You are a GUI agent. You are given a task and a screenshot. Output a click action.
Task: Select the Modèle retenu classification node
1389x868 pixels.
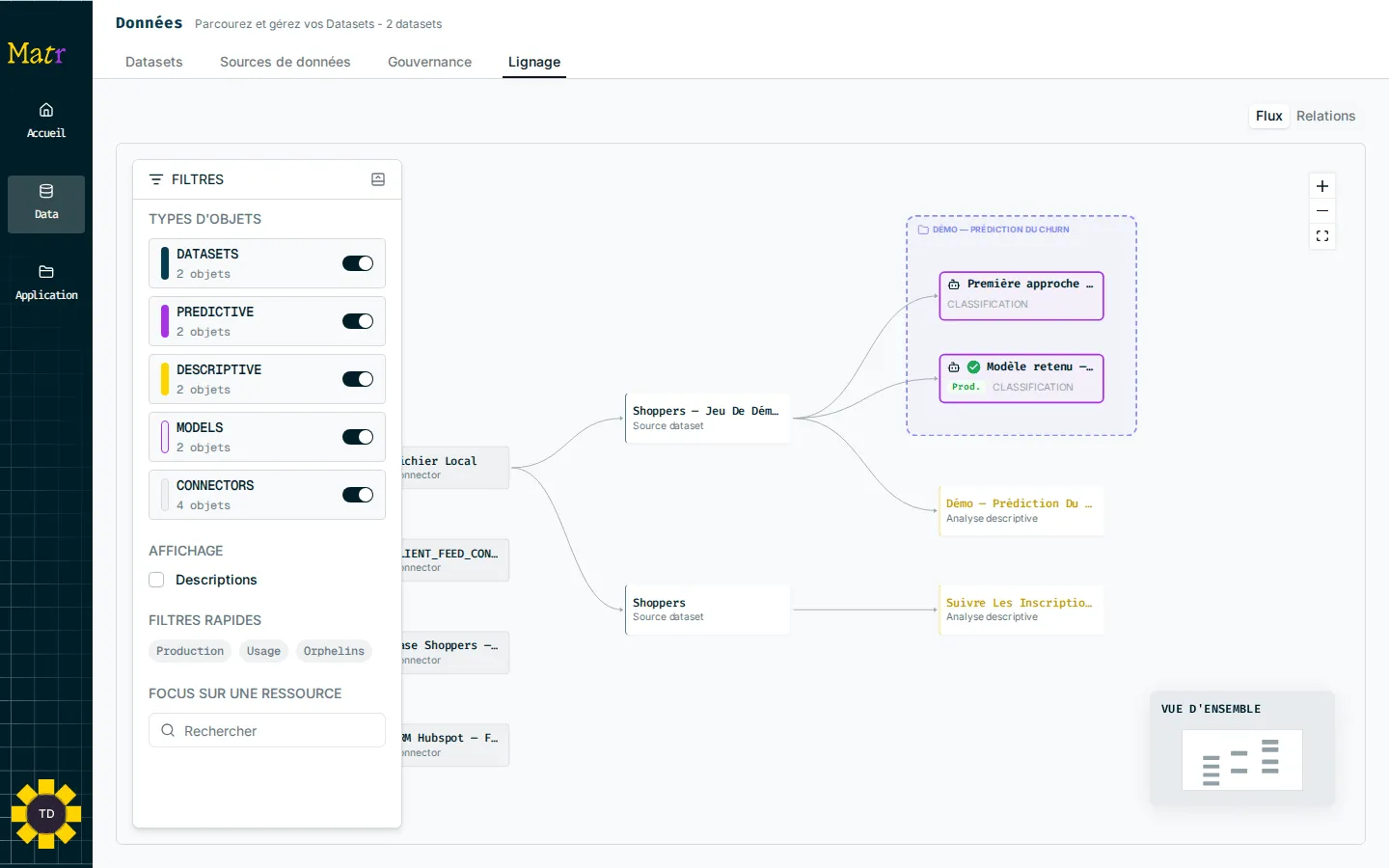tap(1021, 378)
